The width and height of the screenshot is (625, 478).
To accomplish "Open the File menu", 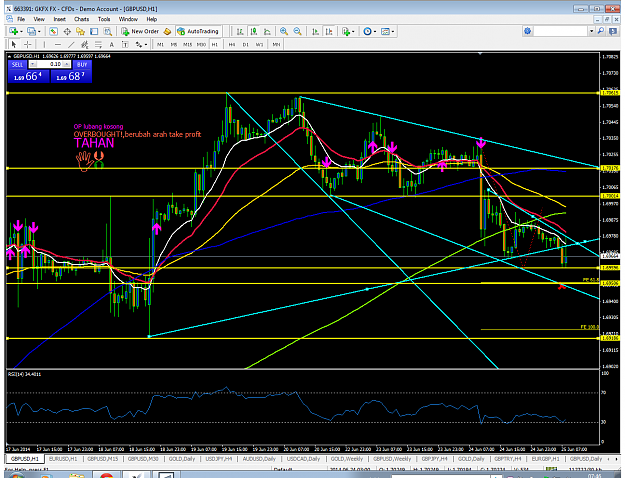I will point(21,19).
